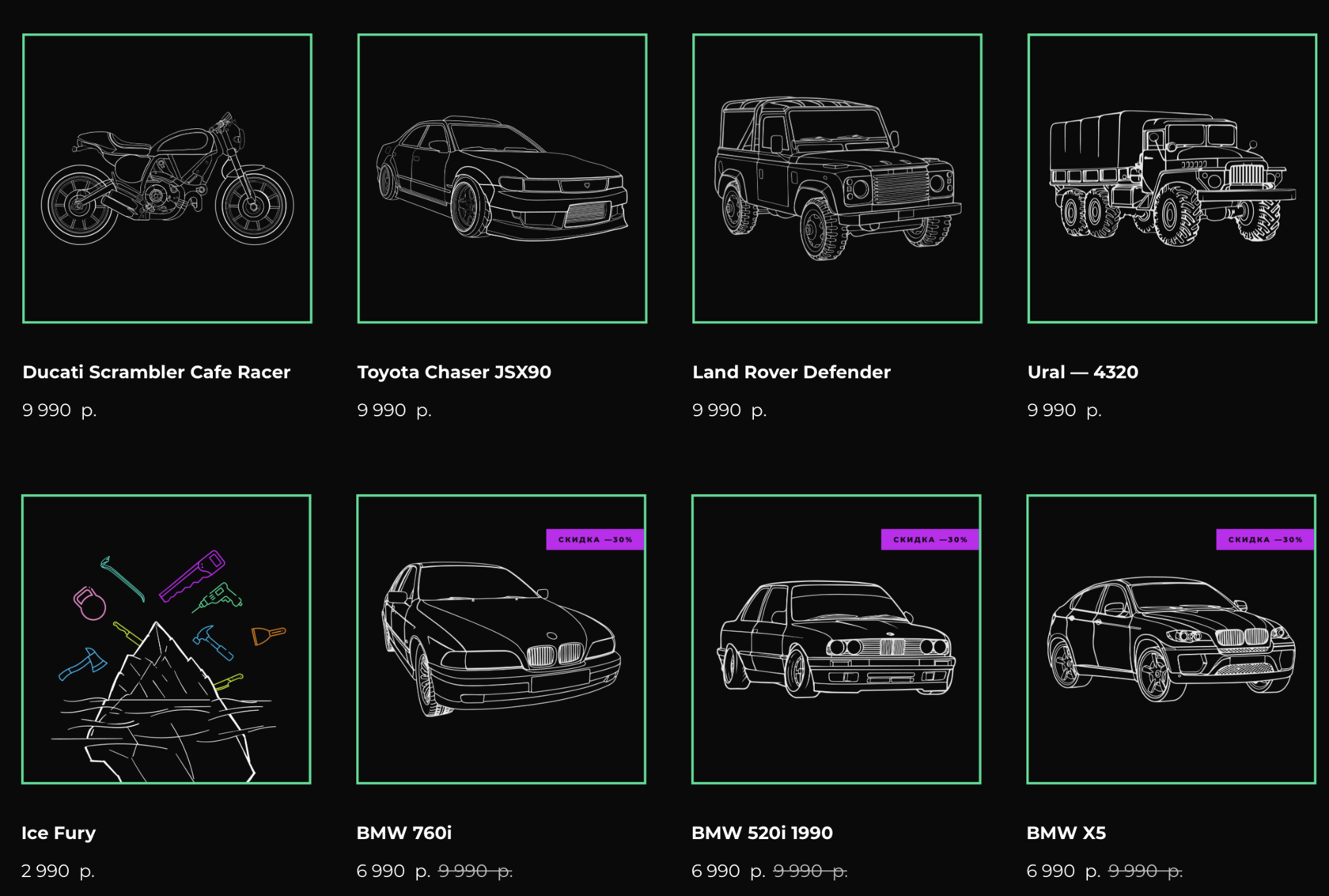The height and width of the screenshot is (896, 1329).
Task: Open the Toyota Chaser JSX90 product image
Action: click(x=502, y=178)
